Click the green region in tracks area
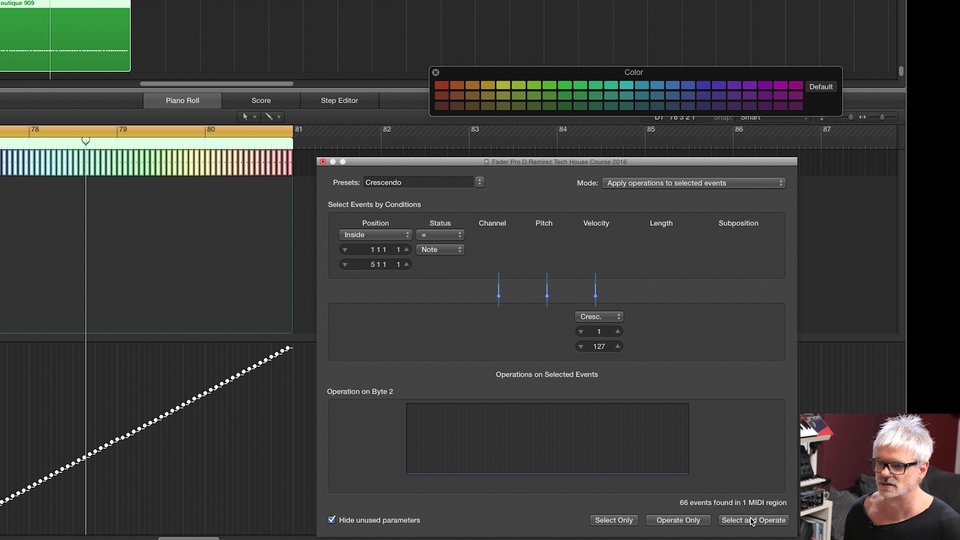Screen dimensions: 960x540 click(x=65, y=36)
